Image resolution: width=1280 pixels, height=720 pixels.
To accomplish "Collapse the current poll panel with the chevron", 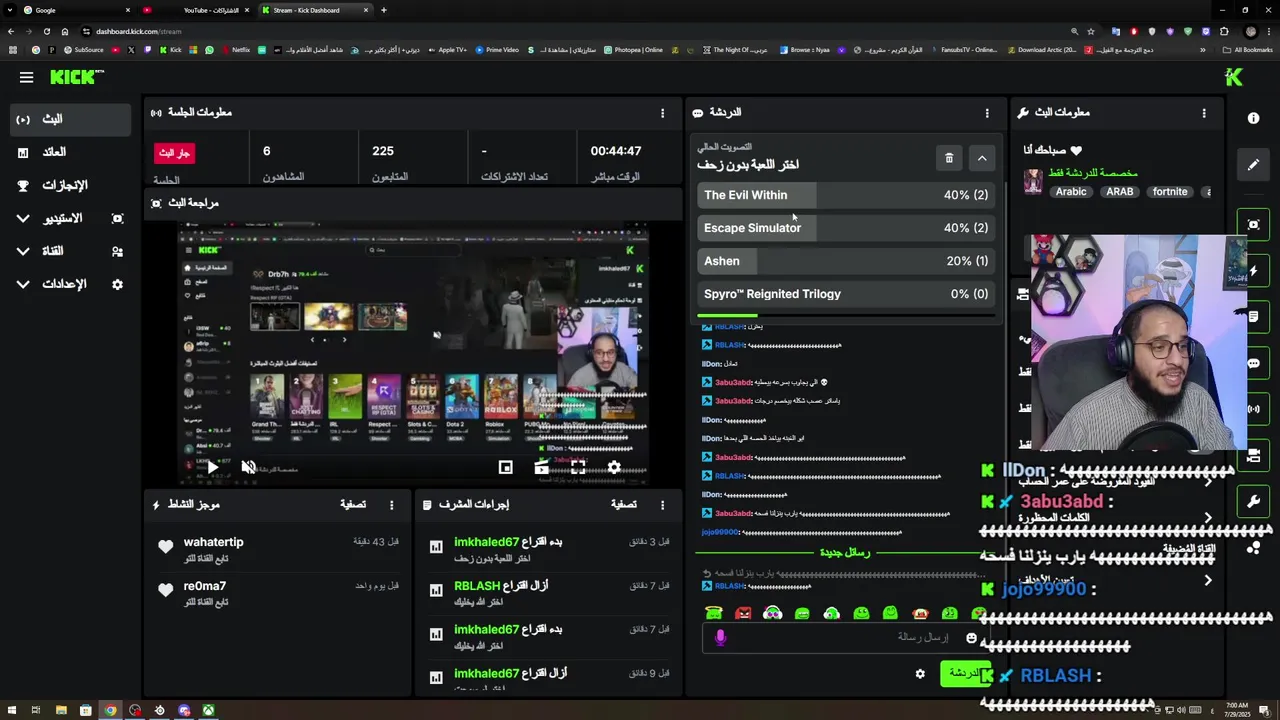I will tap(982, 158).
